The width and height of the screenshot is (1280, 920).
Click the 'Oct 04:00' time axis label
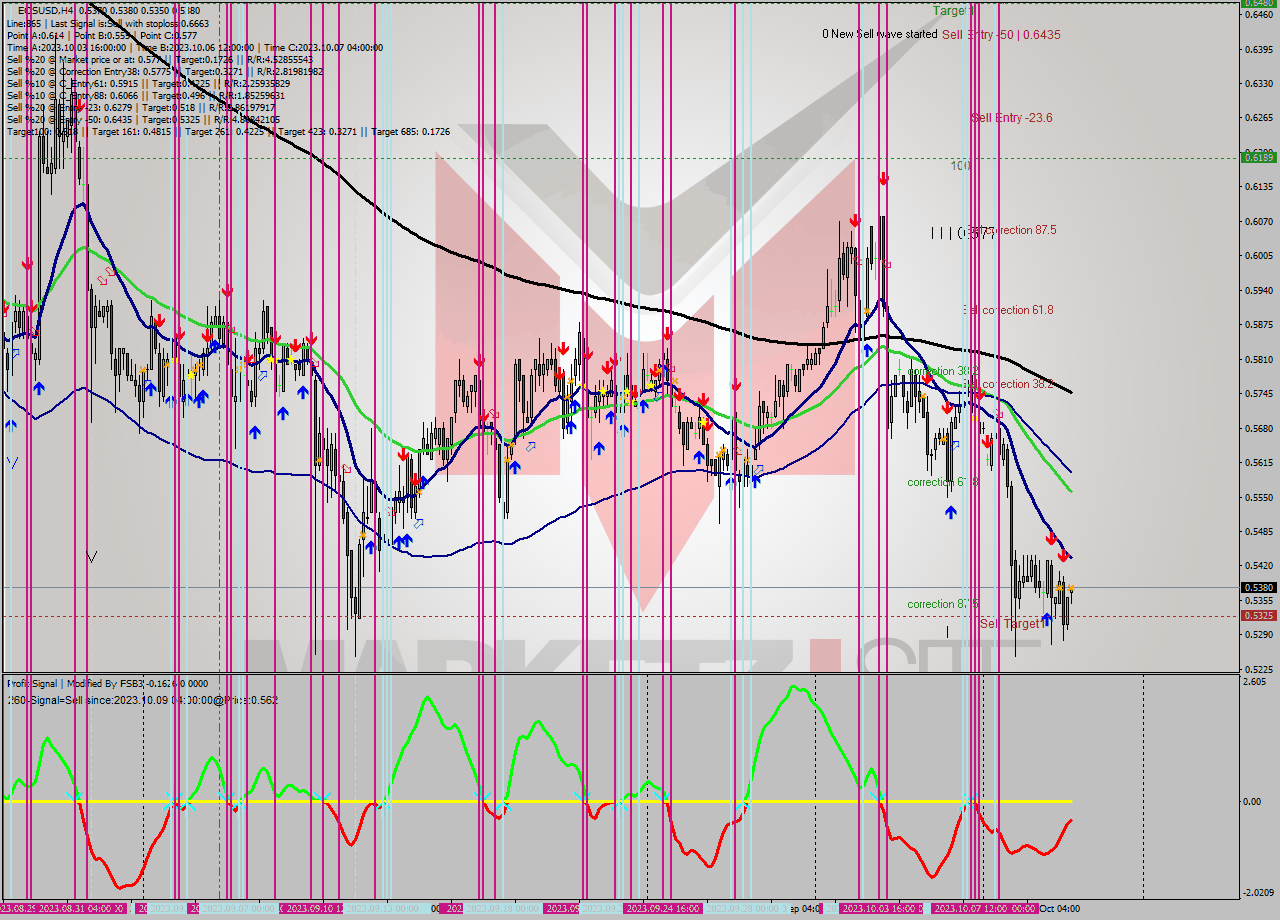[1058, 908]
